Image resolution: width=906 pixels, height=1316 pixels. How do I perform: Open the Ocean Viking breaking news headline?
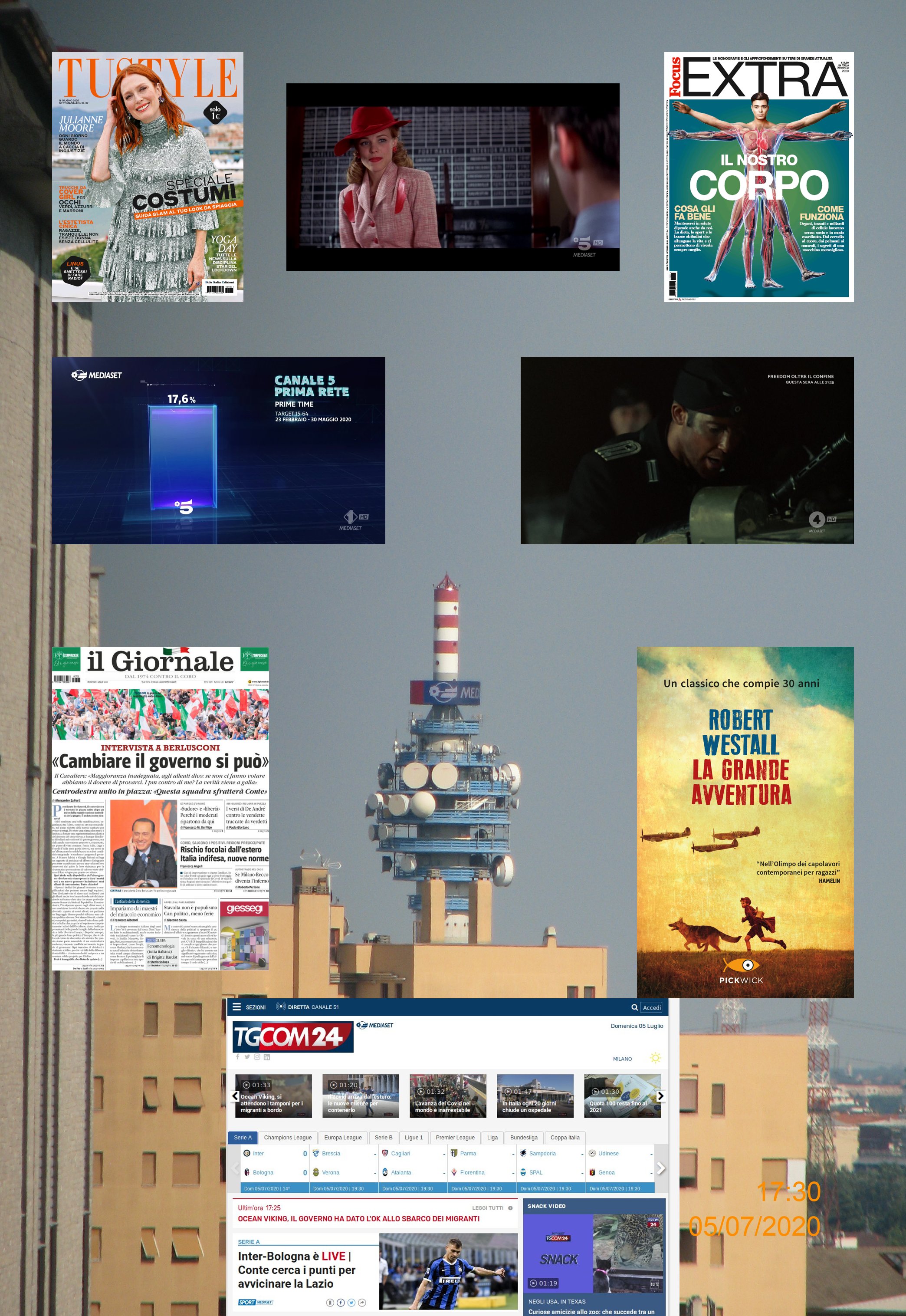(x=358, y=1219)
